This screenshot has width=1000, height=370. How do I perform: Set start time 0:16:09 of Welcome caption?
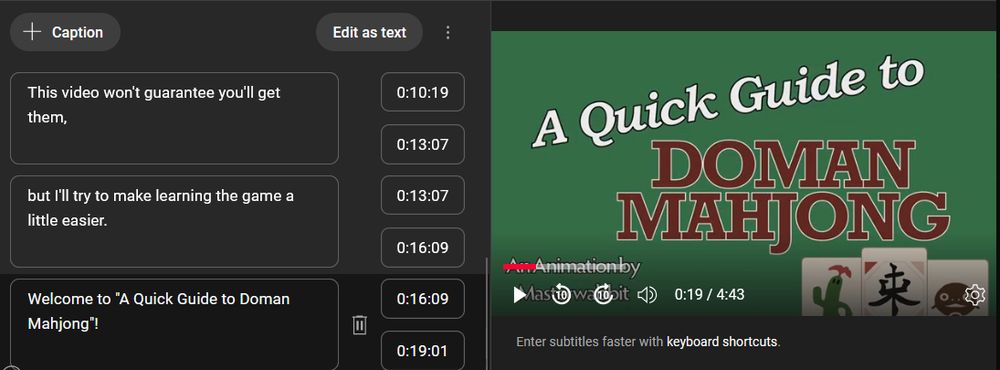(422, 299)
